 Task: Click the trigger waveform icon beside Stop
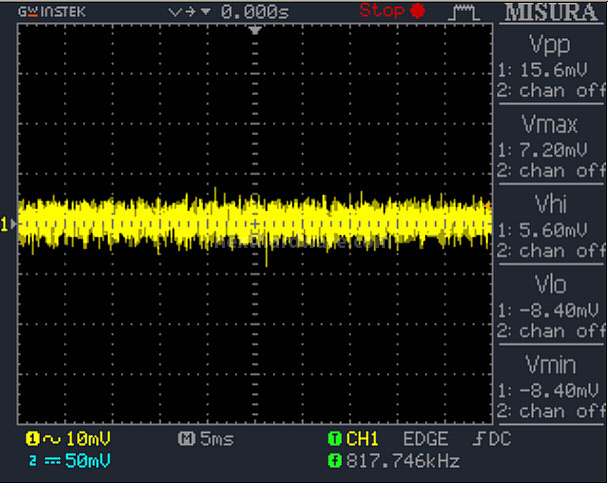tap(464, 13)
